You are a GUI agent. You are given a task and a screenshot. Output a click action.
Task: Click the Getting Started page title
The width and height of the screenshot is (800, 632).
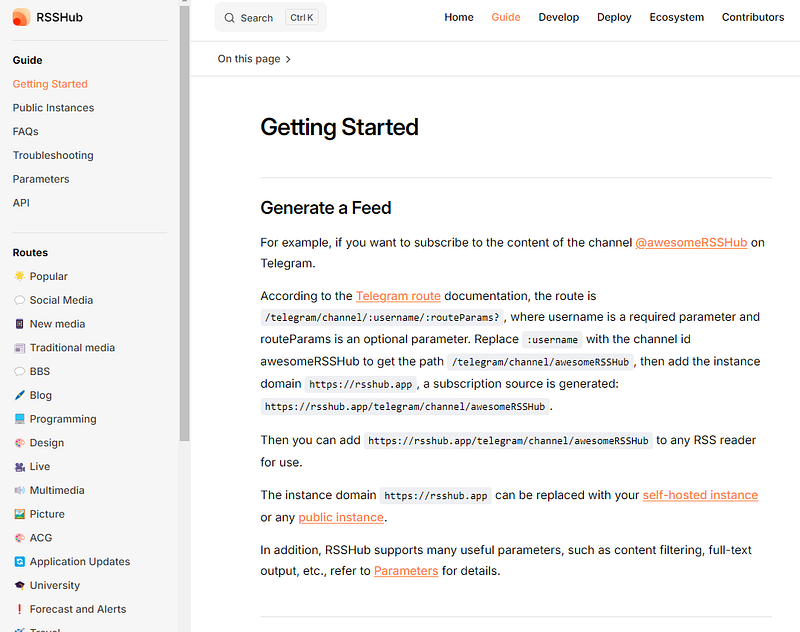[339, 127]
